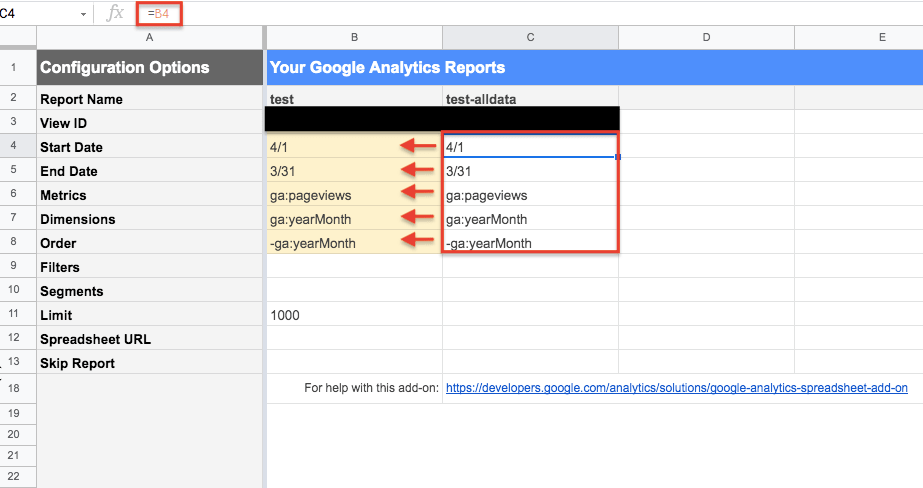Select the End Date label cell

(x=150, y=170)
